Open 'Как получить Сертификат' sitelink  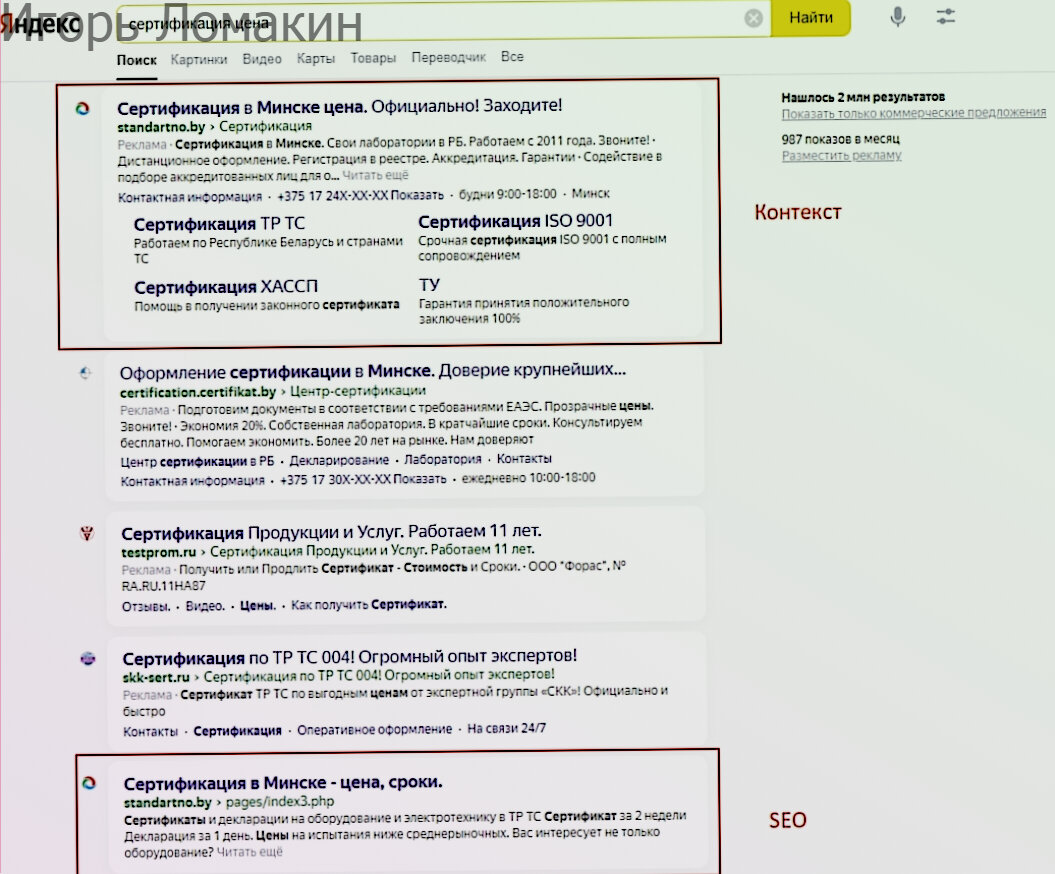click(x=369, y=604)
